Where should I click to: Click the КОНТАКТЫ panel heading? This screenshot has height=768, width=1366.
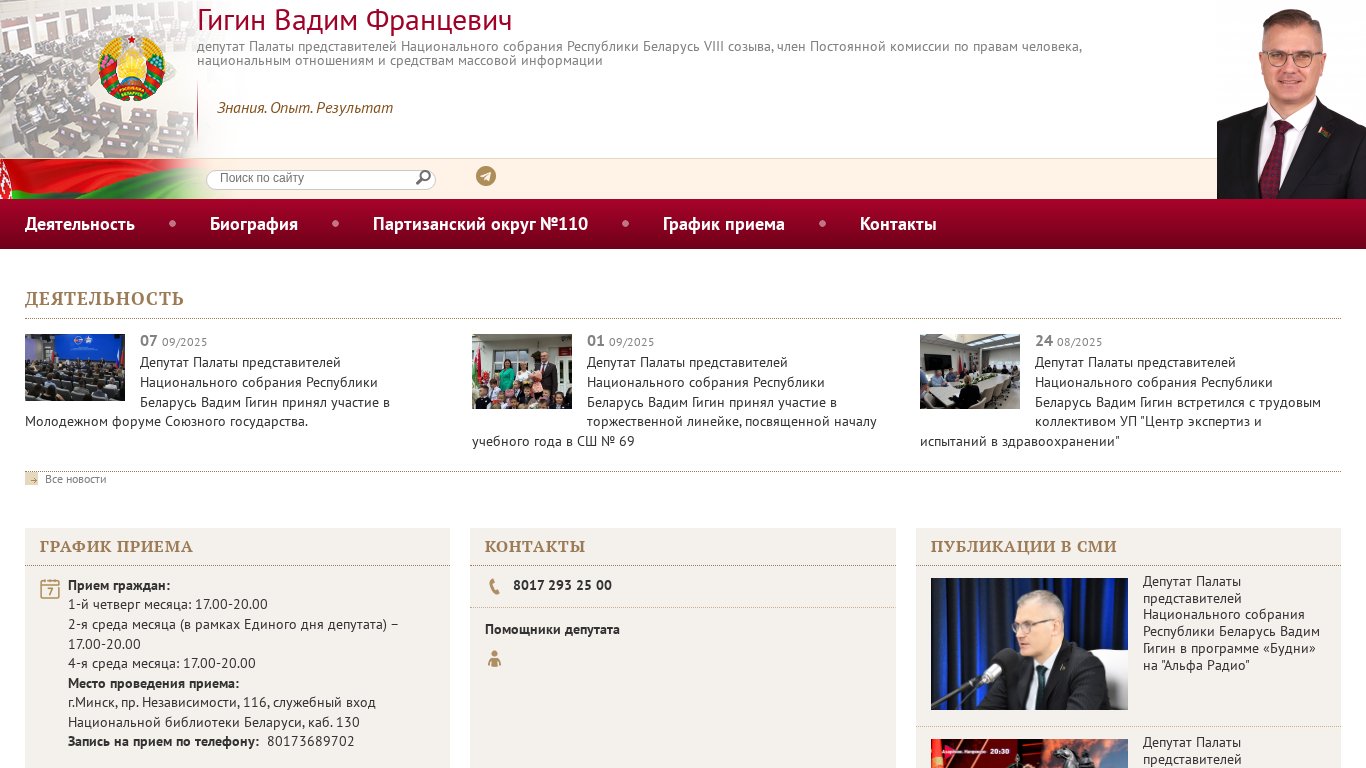click(x=535, y=547)
